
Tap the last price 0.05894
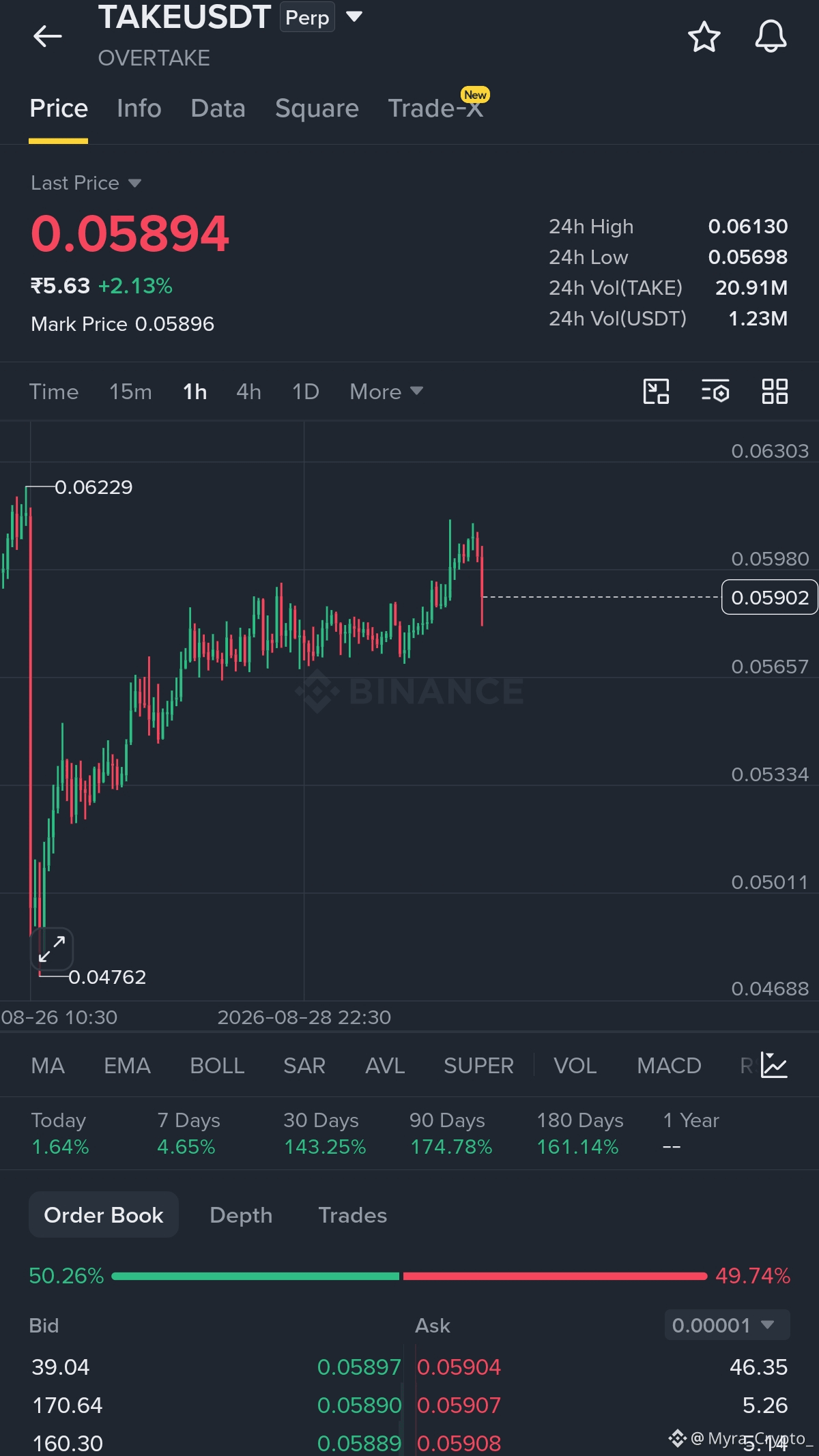click(x=130, y=233)
